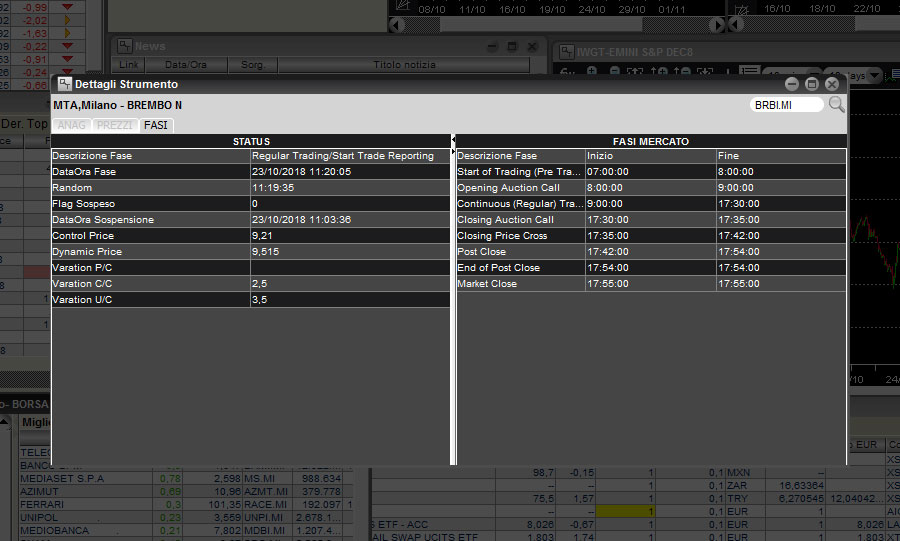The height and width of the screenshot is (541, 900).
Task: Click the AZMT.MI ticker cell
Action: tap(266, 492)
